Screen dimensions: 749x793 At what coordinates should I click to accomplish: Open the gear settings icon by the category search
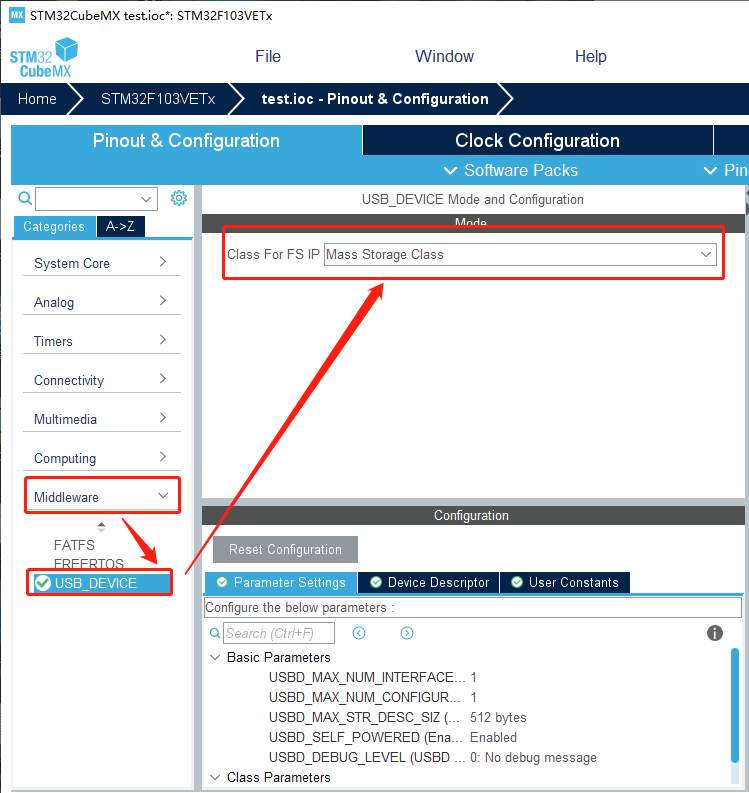pos(179,198)
